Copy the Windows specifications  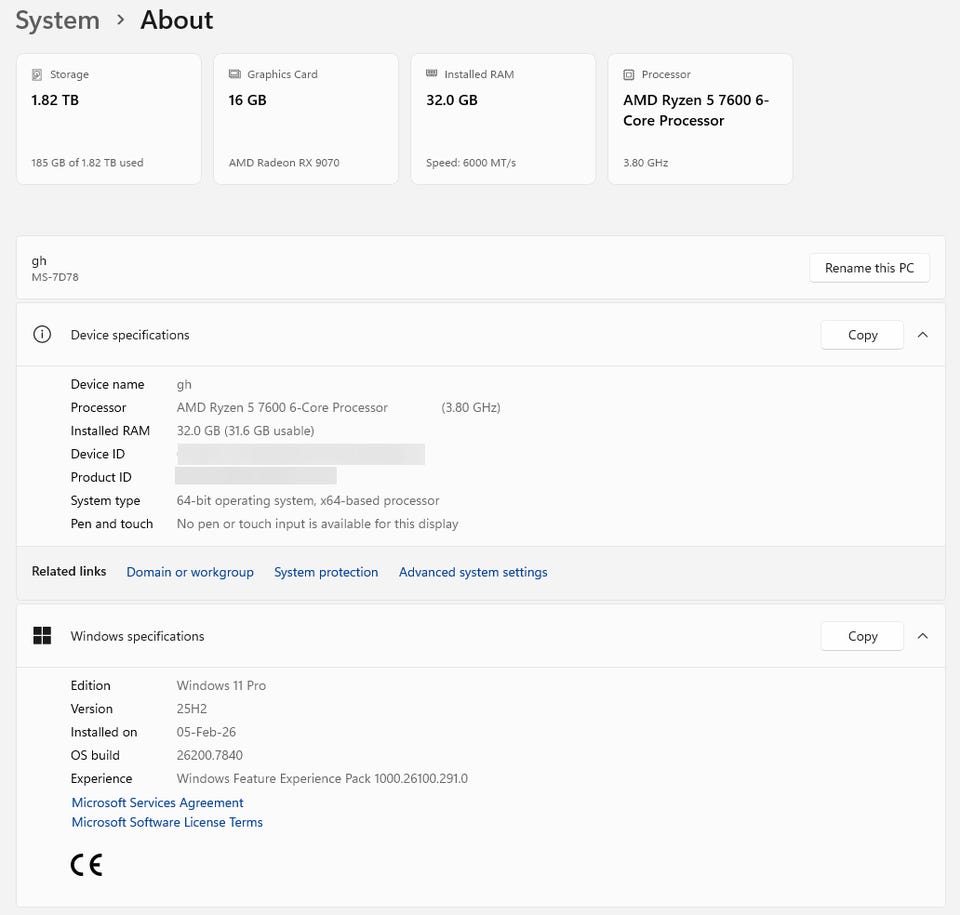click(x=862, y=636)
